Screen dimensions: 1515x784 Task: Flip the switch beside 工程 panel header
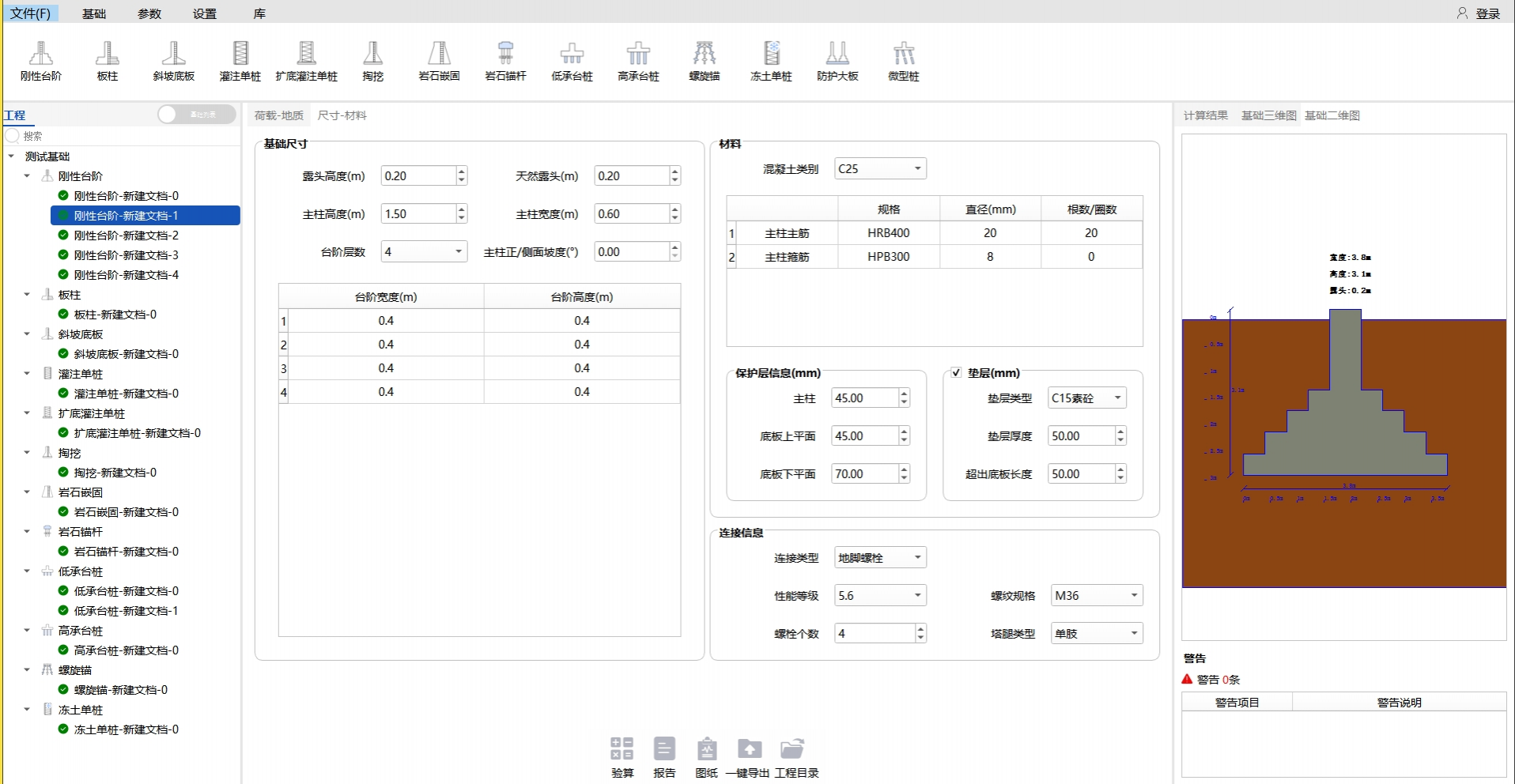pyautogui.click(x=197, y=115)
